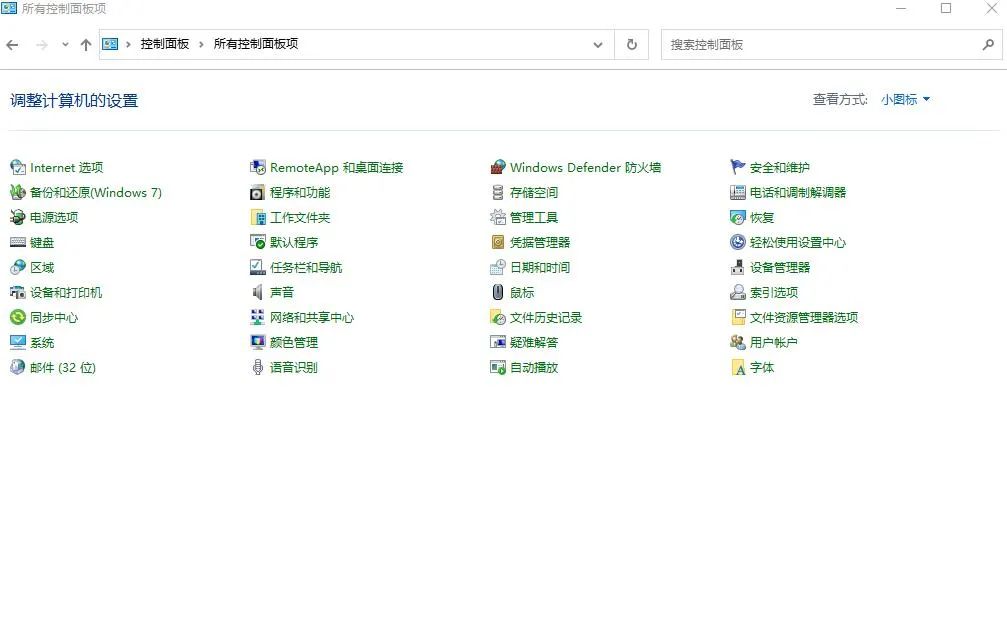Open 日期和时间 settings

[x=538, y=267]
